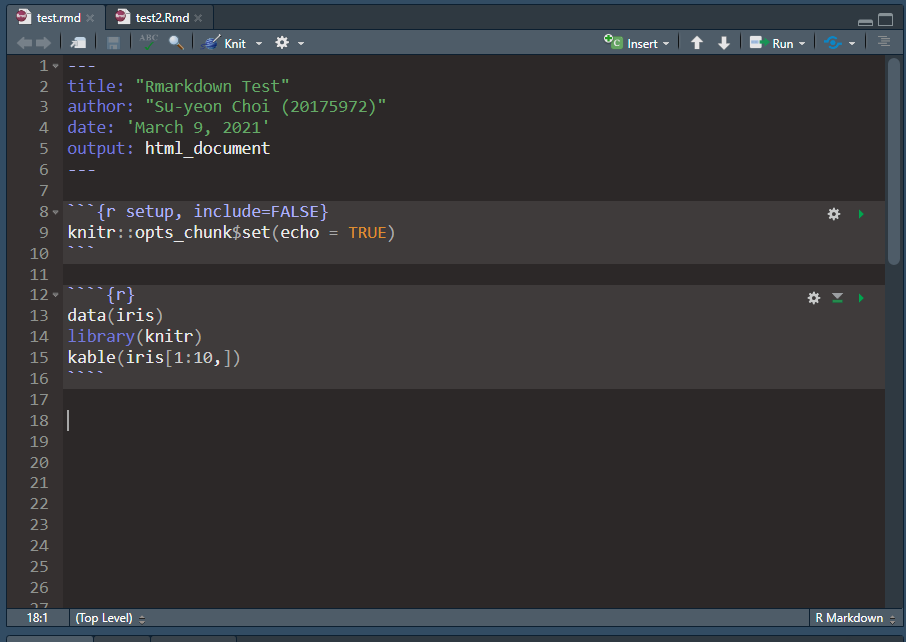
Task: Run the current line or selection
Action: (x=771, y=43)
